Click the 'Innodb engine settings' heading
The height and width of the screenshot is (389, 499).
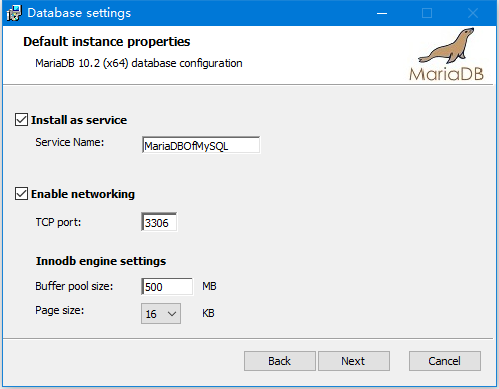[101, 261]
